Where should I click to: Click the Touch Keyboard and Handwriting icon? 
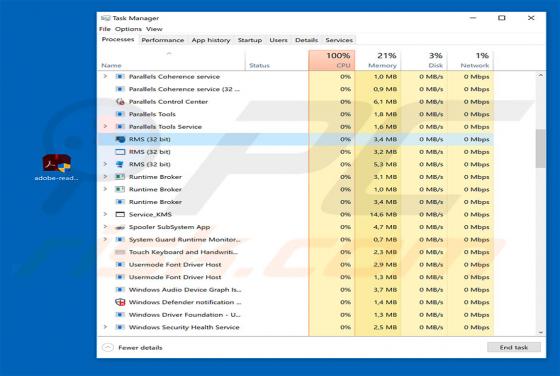[120, 252]
